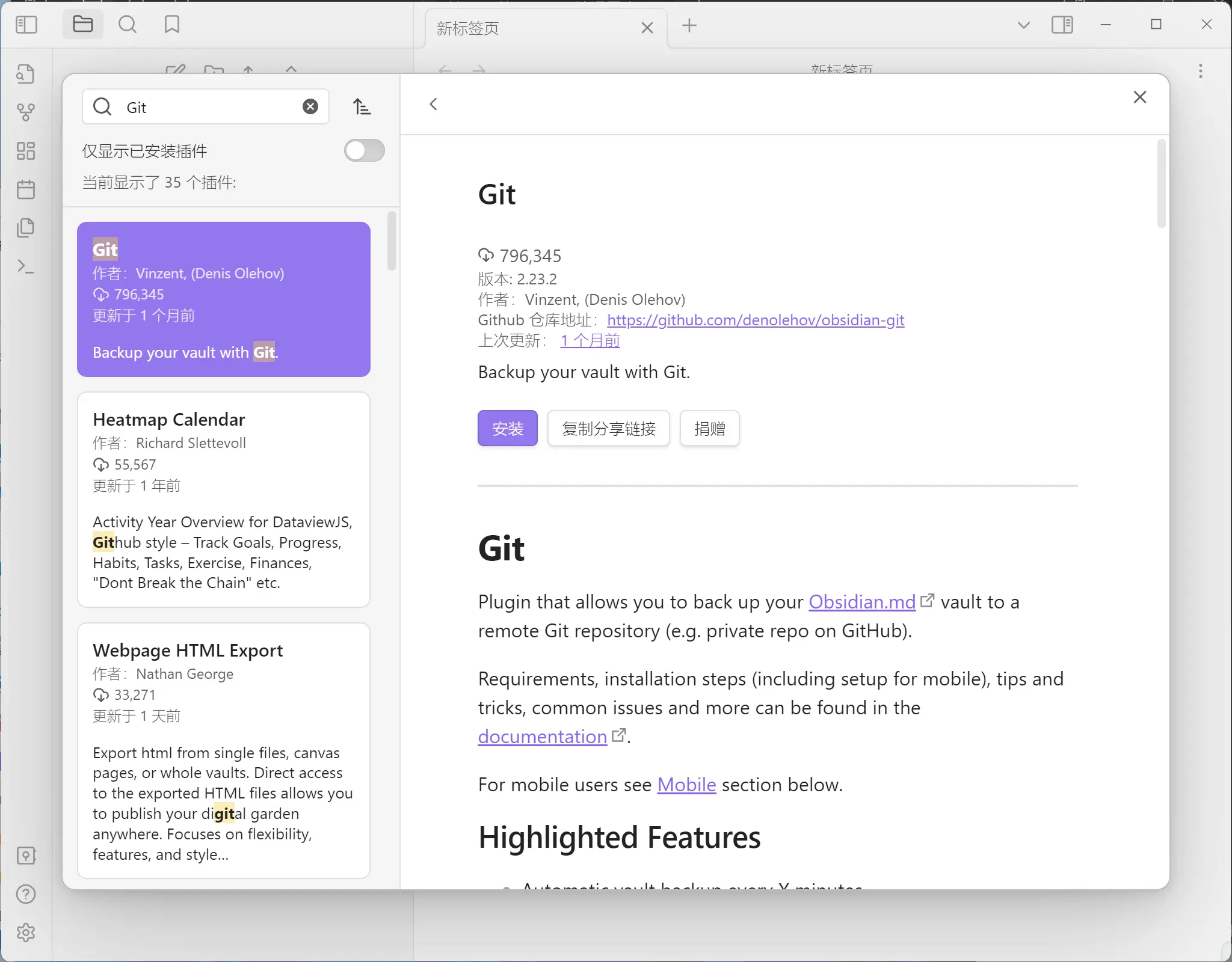
Task: Click the plugin list scrollbar
Action: [x=392, y=241]
